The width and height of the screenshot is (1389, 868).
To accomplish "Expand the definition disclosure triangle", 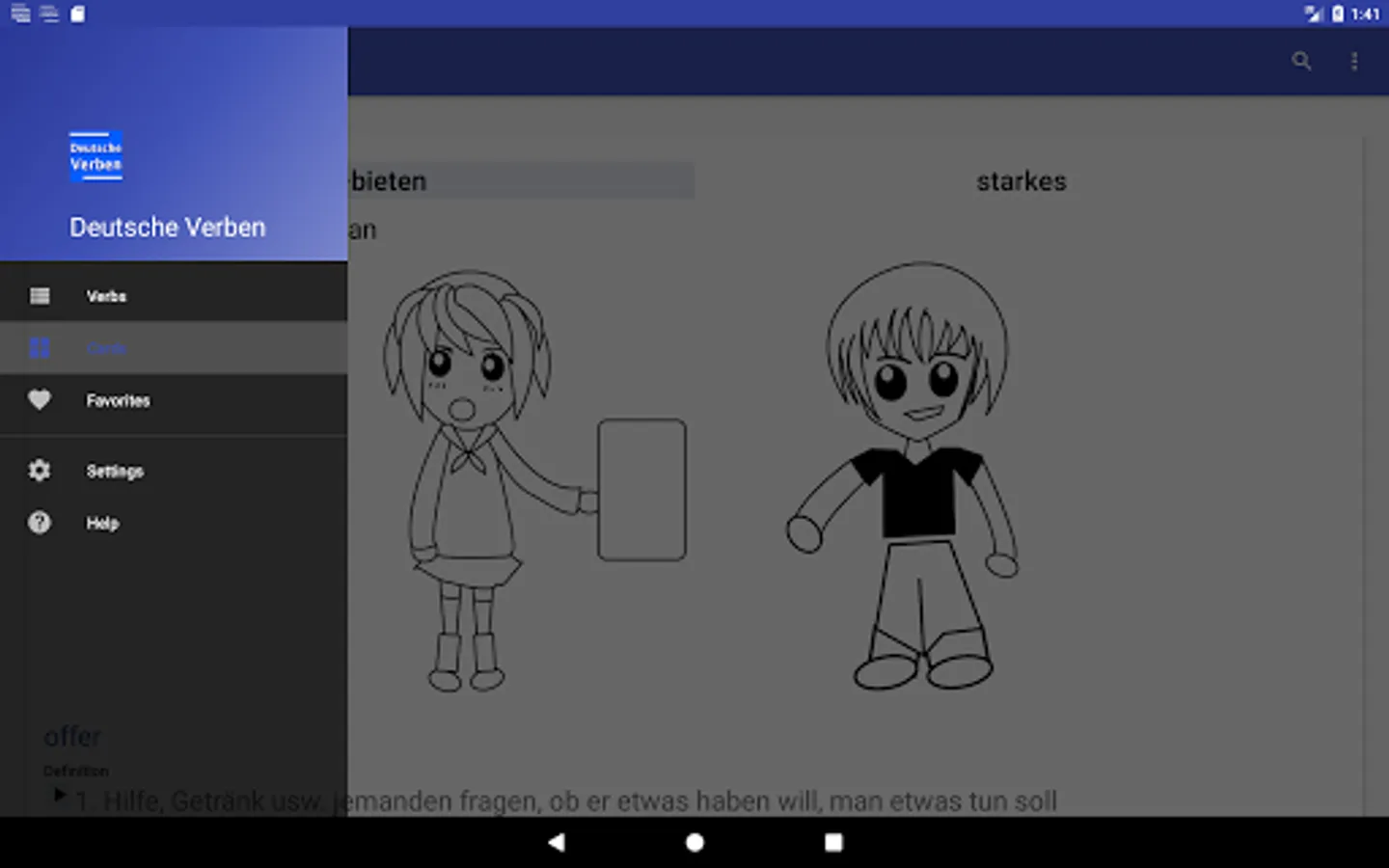I will [60, 796].
